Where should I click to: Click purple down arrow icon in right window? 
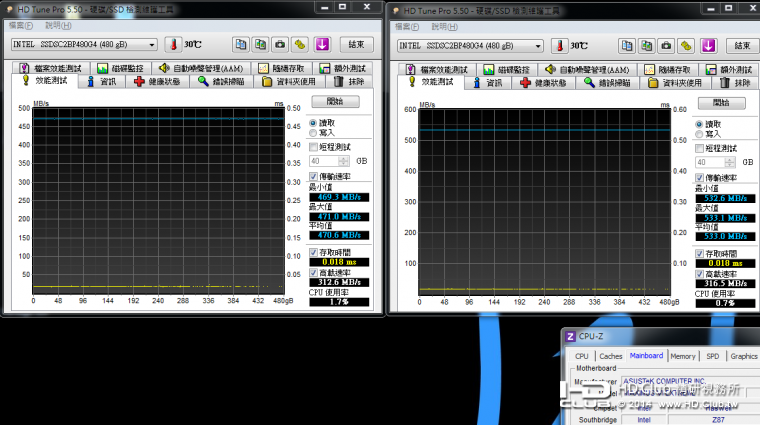(708, 46)
